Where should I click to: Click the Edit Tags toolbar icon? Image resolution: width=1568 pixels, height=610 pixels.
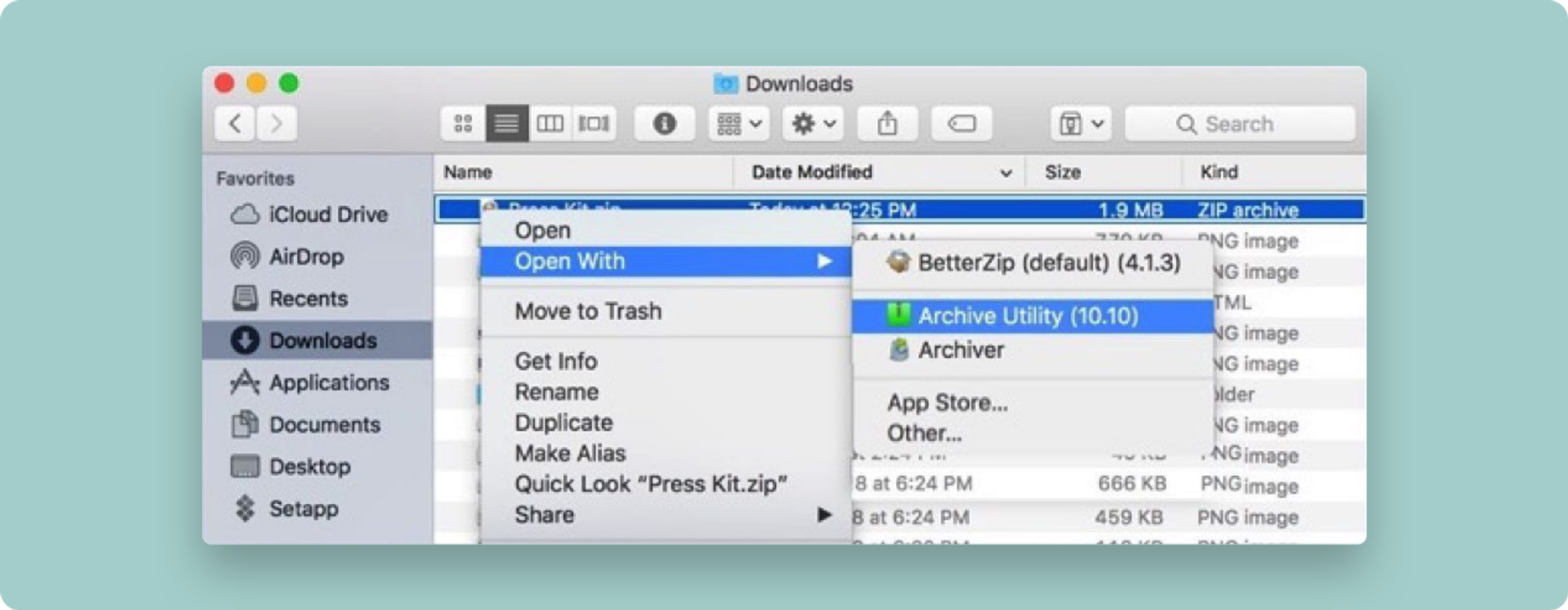point(961,124)
